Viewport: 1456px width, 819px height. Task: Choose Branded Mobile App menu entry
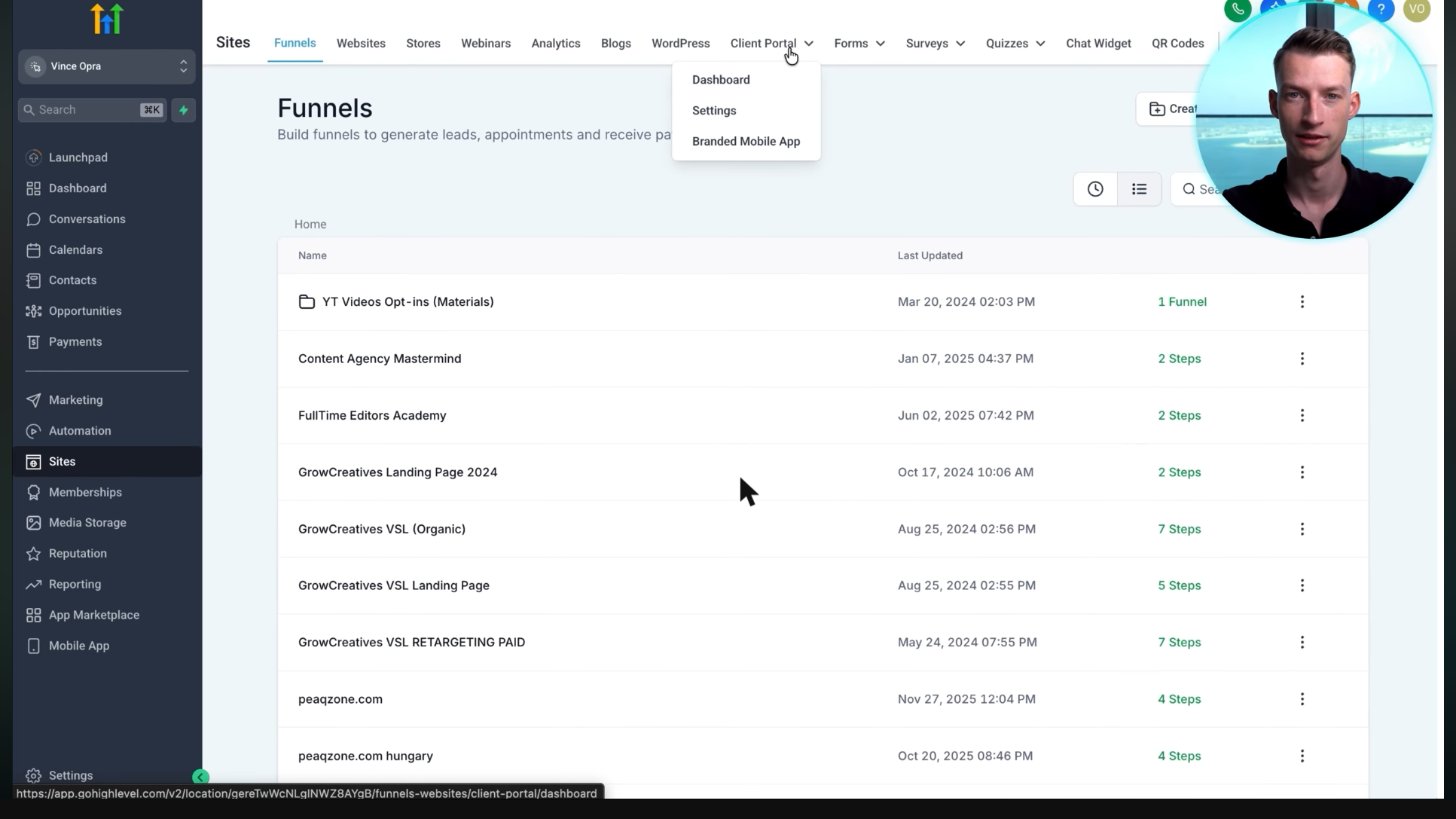[x=746, y=142]
